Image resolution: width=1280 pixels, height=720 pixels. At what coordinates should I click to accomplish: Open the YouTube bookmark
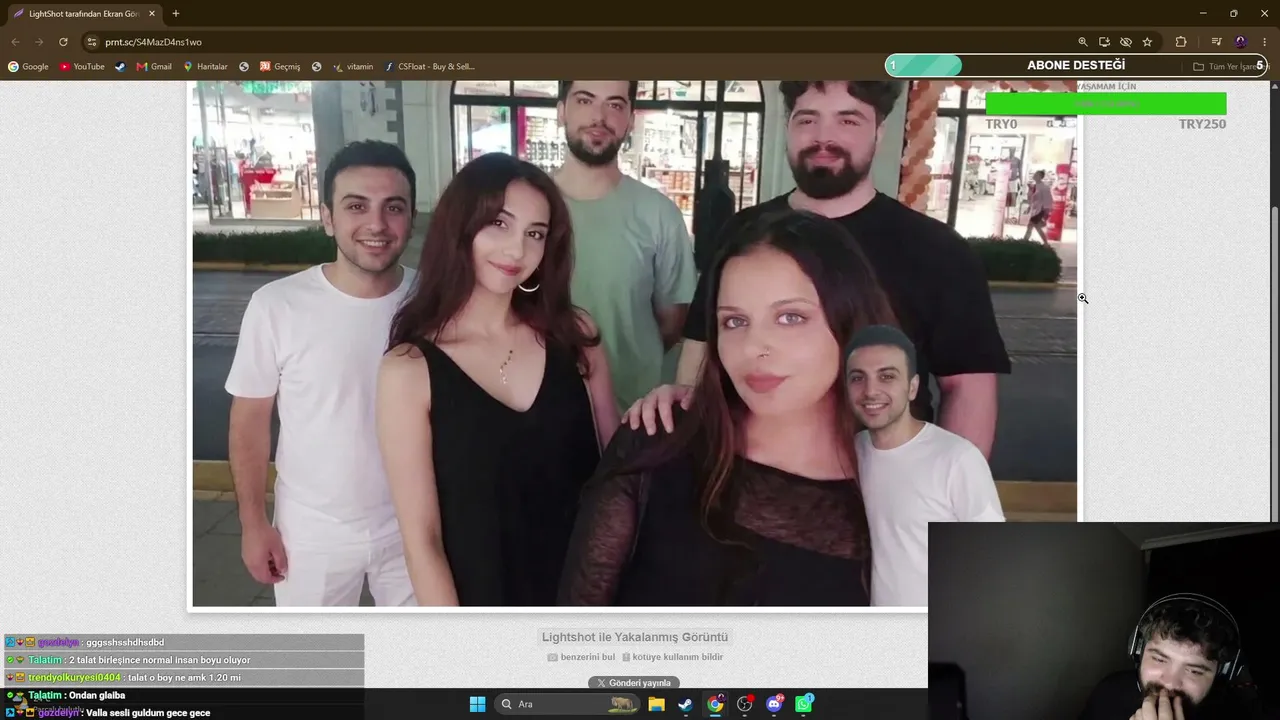pos(82,67)
